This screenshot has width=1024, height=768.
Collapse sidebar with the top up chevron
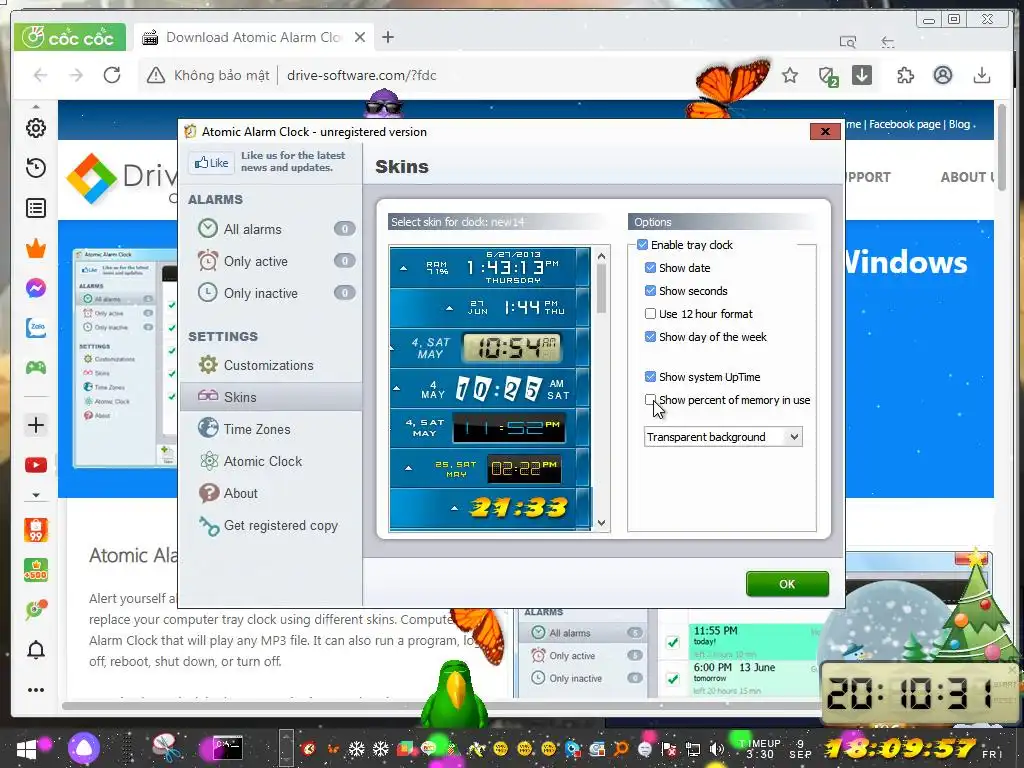[x=36, y=106]
